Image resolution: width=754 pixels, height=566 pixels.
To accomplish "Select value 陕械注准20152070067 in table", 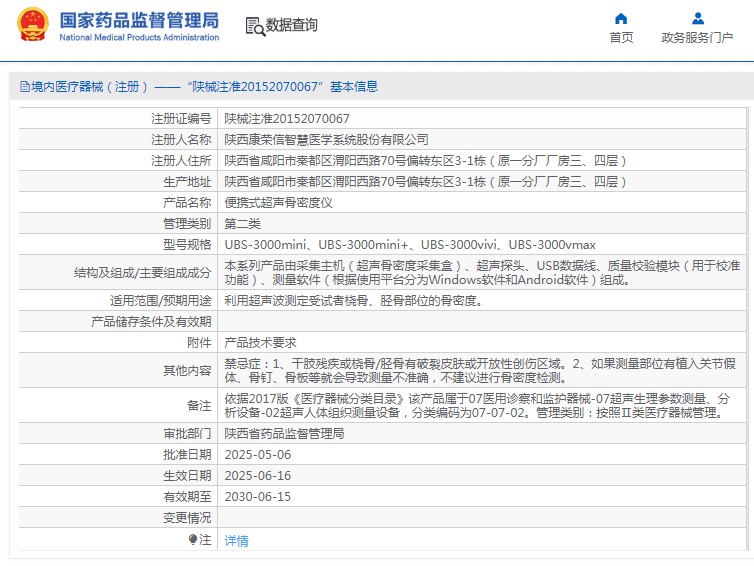I will (x=287, y=118).
